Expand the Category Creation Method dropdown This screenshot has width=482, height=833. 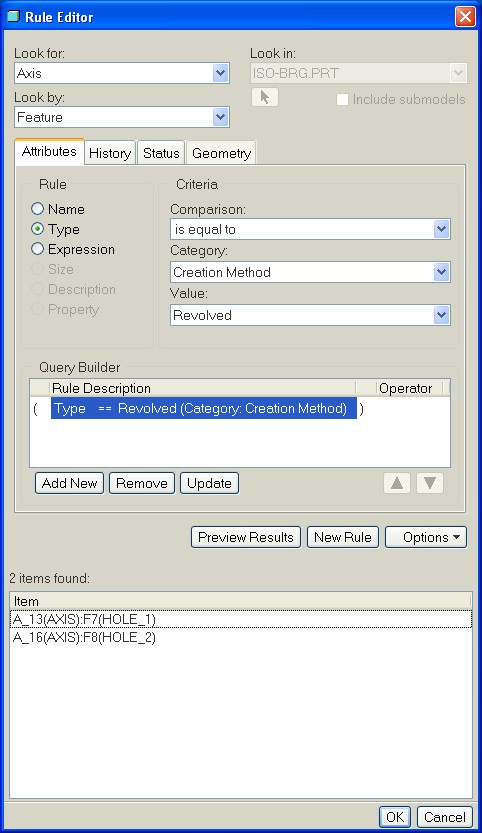click(310, 272)
